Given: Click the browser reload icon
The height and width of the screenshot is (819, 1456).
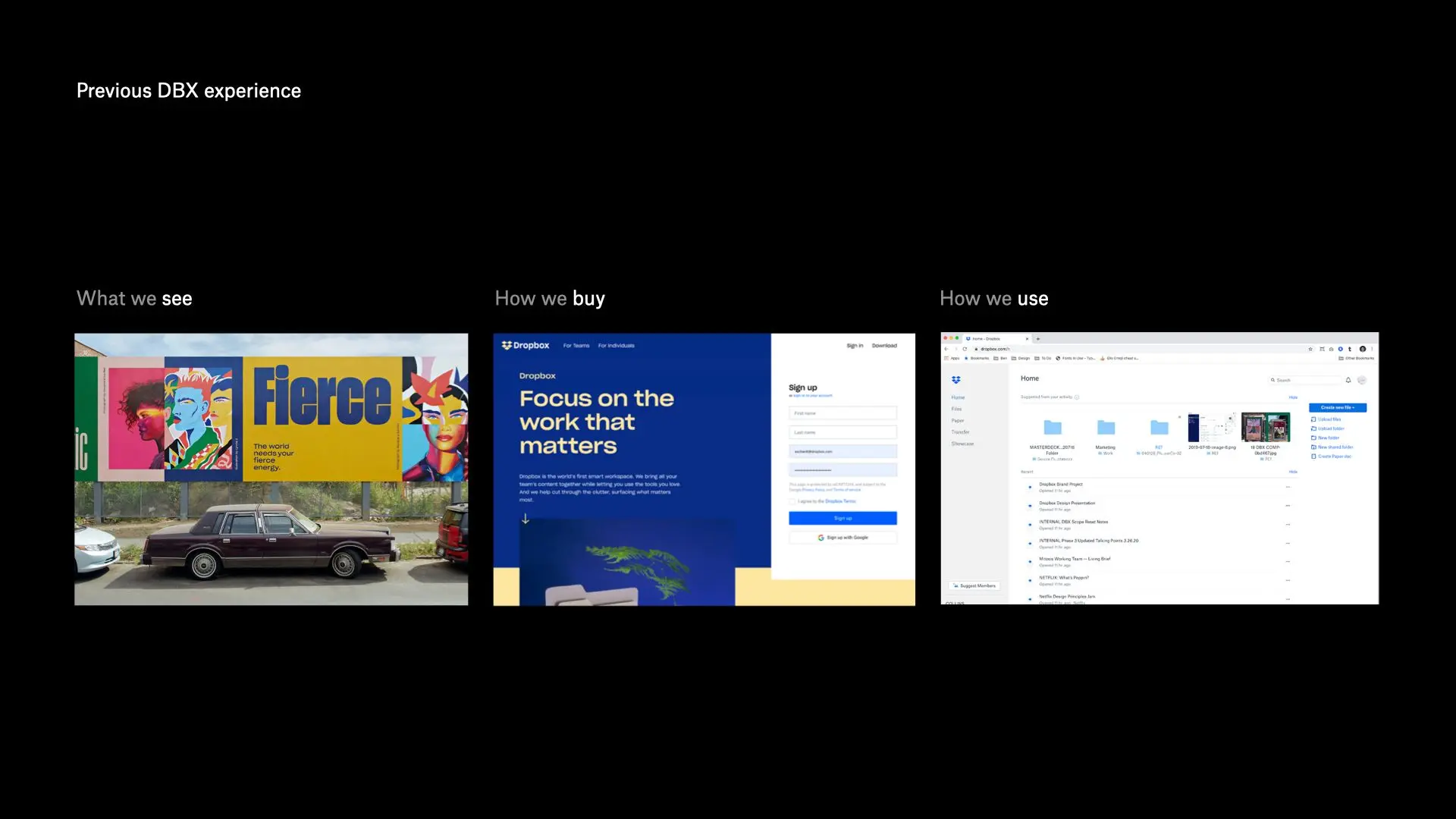Looking at the screenshot, I should (965, 349).
